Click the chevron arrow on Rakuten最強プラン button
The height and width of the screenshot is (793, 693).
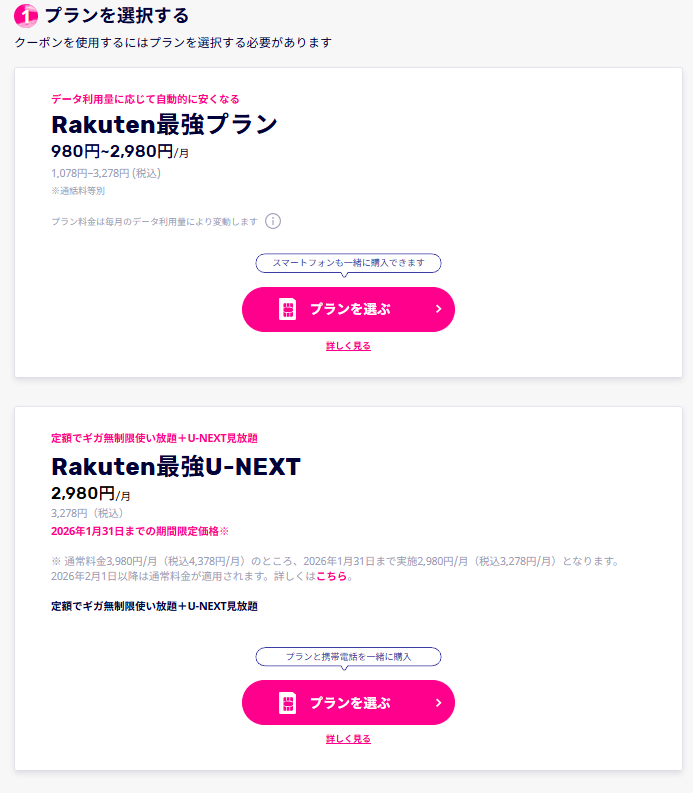(438, 309)
